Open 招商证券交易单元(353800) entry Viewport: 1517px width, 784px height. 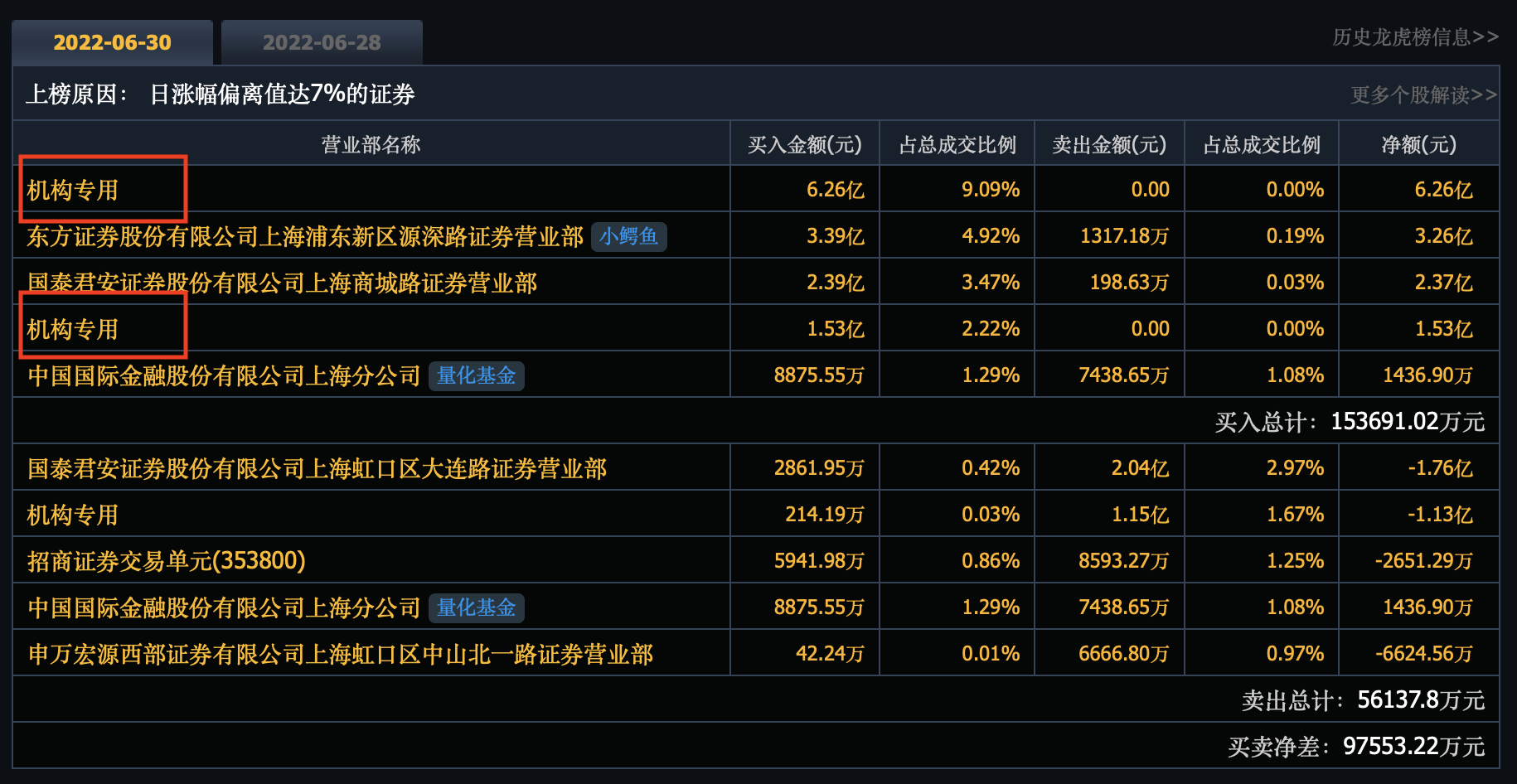point(166,562)
